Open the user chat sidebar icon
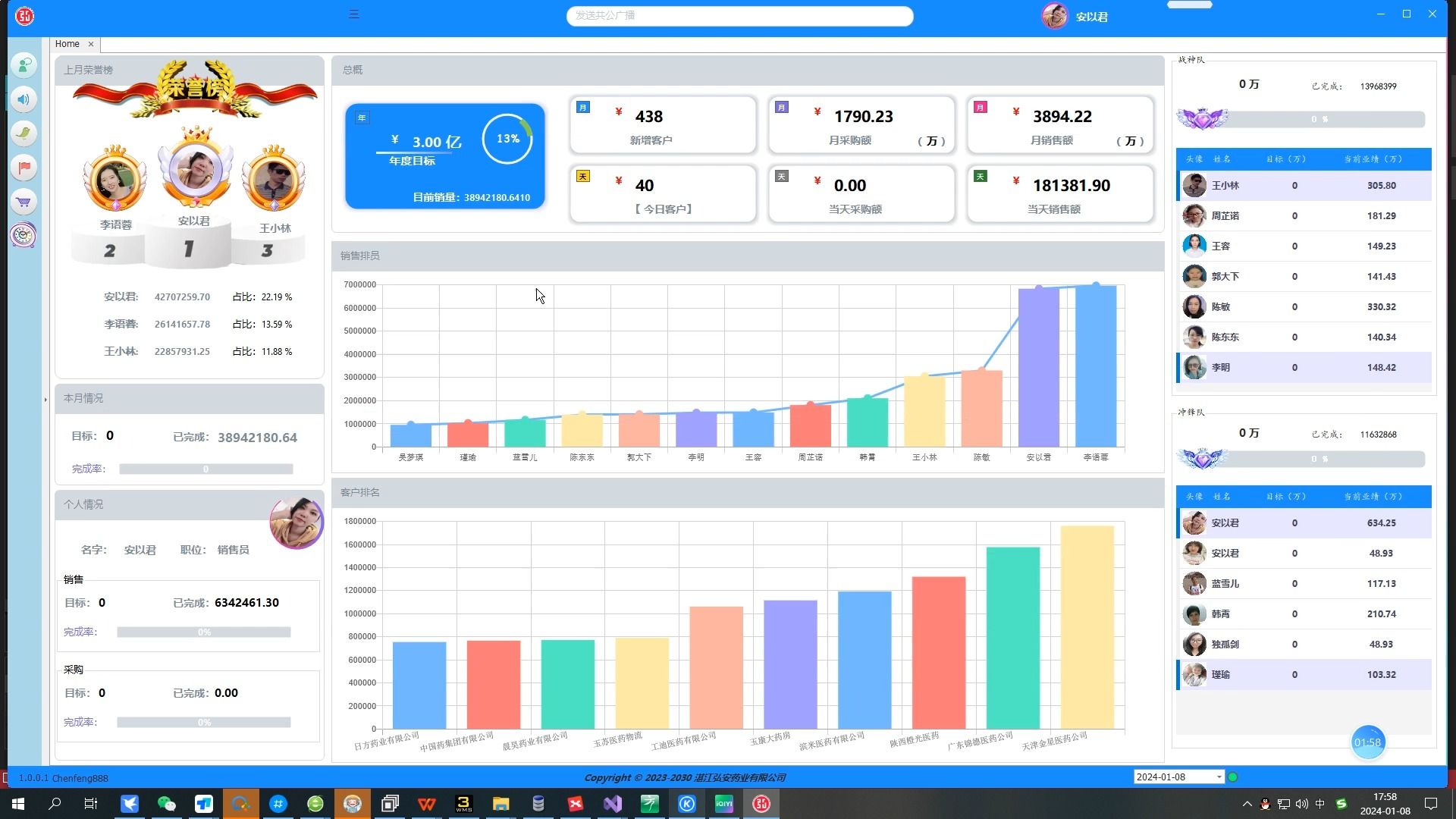This screenshot has height=819, width=1456. click(24, 65)
